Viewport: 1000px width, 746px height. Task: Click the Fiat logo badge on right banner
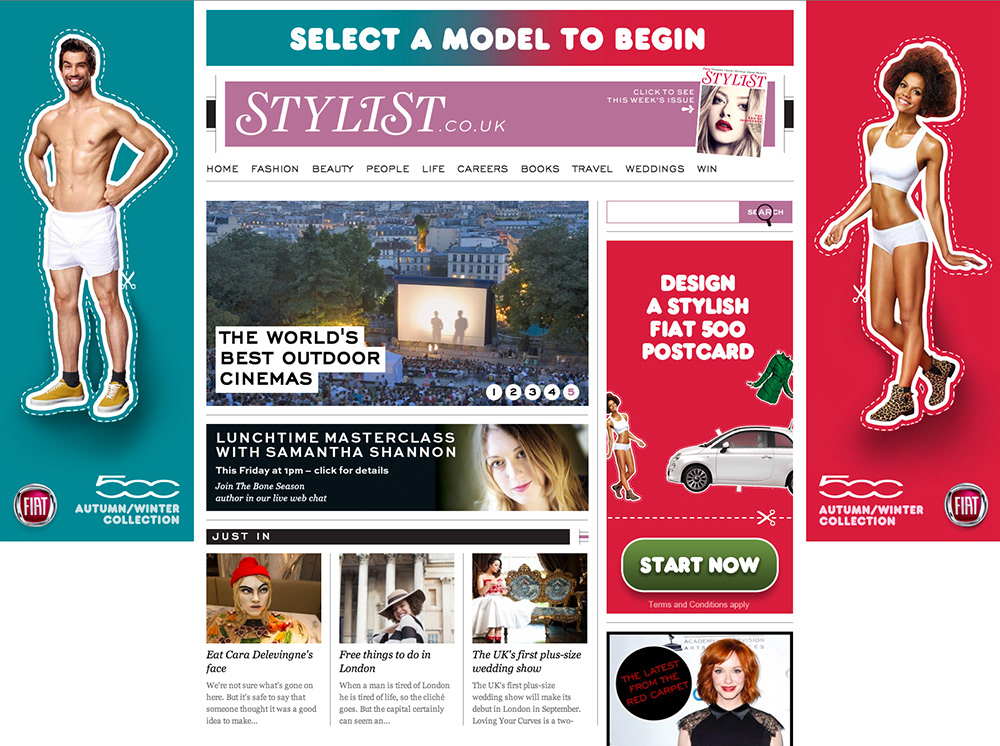point(966,505)
